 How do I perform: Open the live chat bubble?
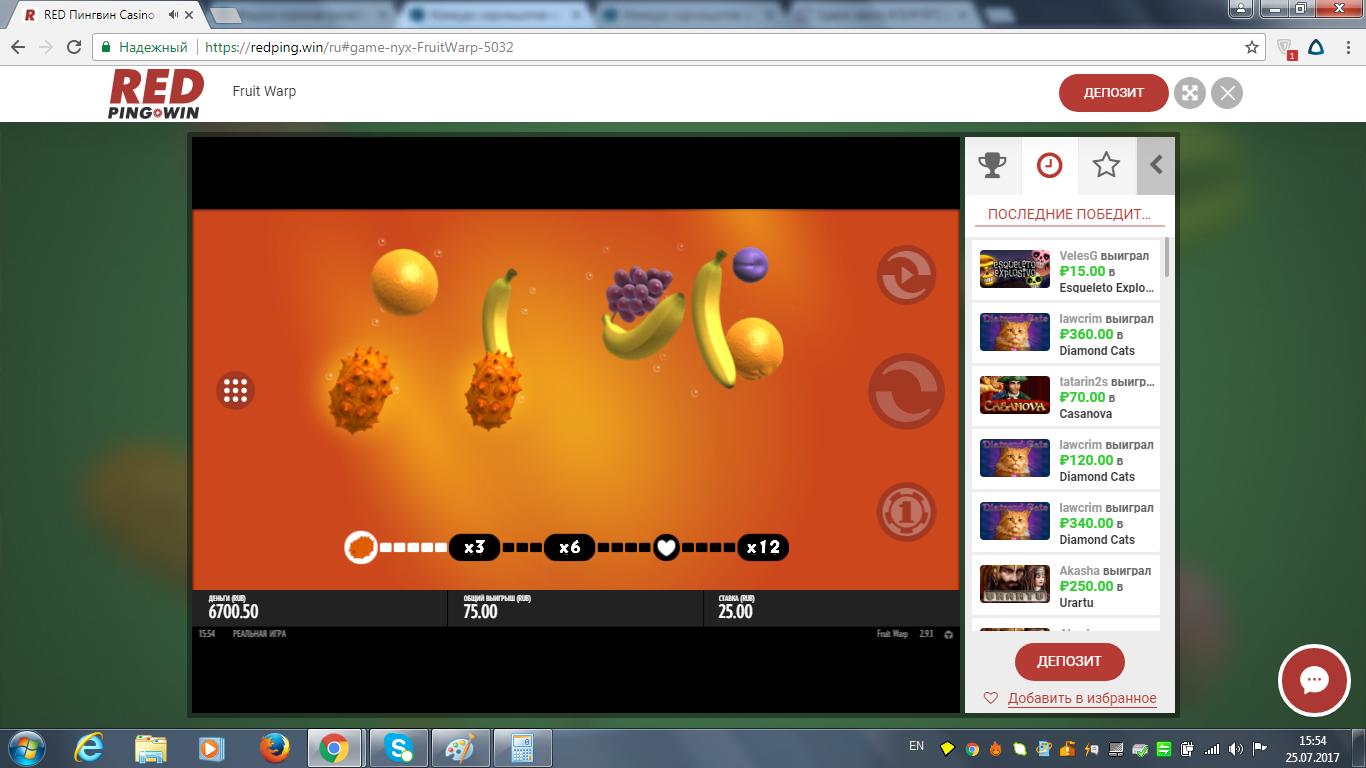(1313, 680)
